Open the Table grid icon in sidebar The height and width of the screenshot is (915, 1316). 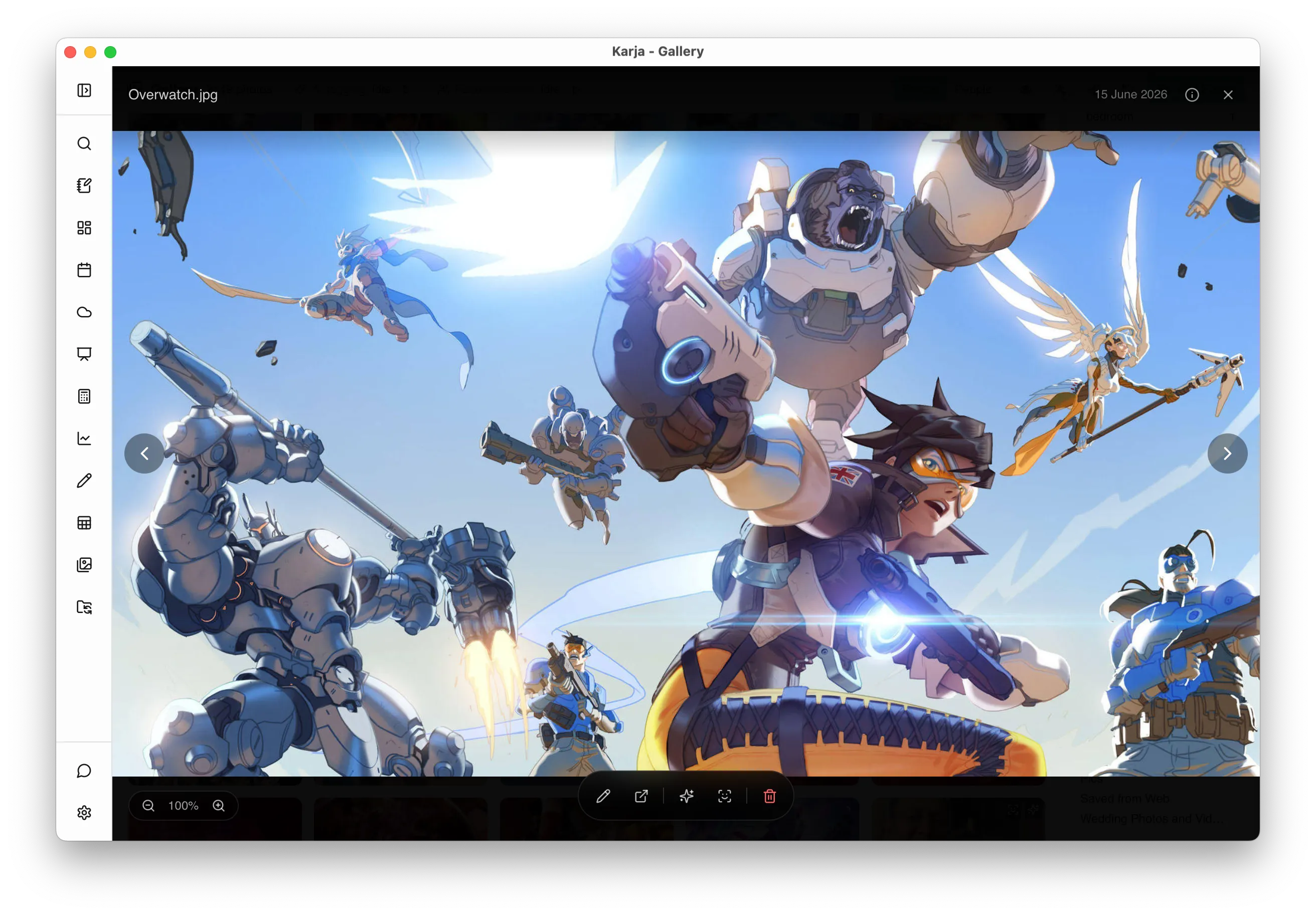pyautogui.click(x=84, y=523)
